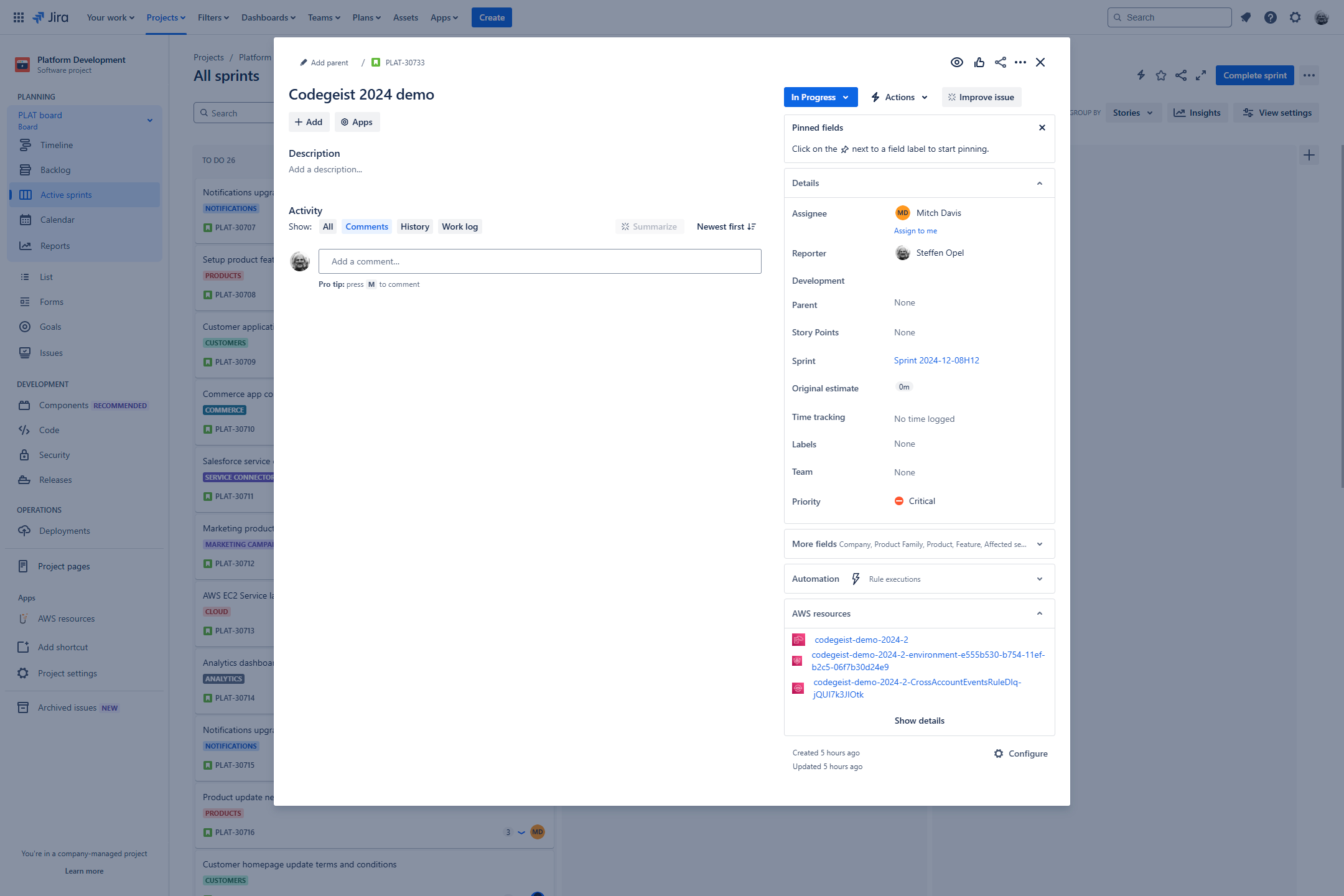Open the In Progress status dropdown

click(x=820, y=97)
